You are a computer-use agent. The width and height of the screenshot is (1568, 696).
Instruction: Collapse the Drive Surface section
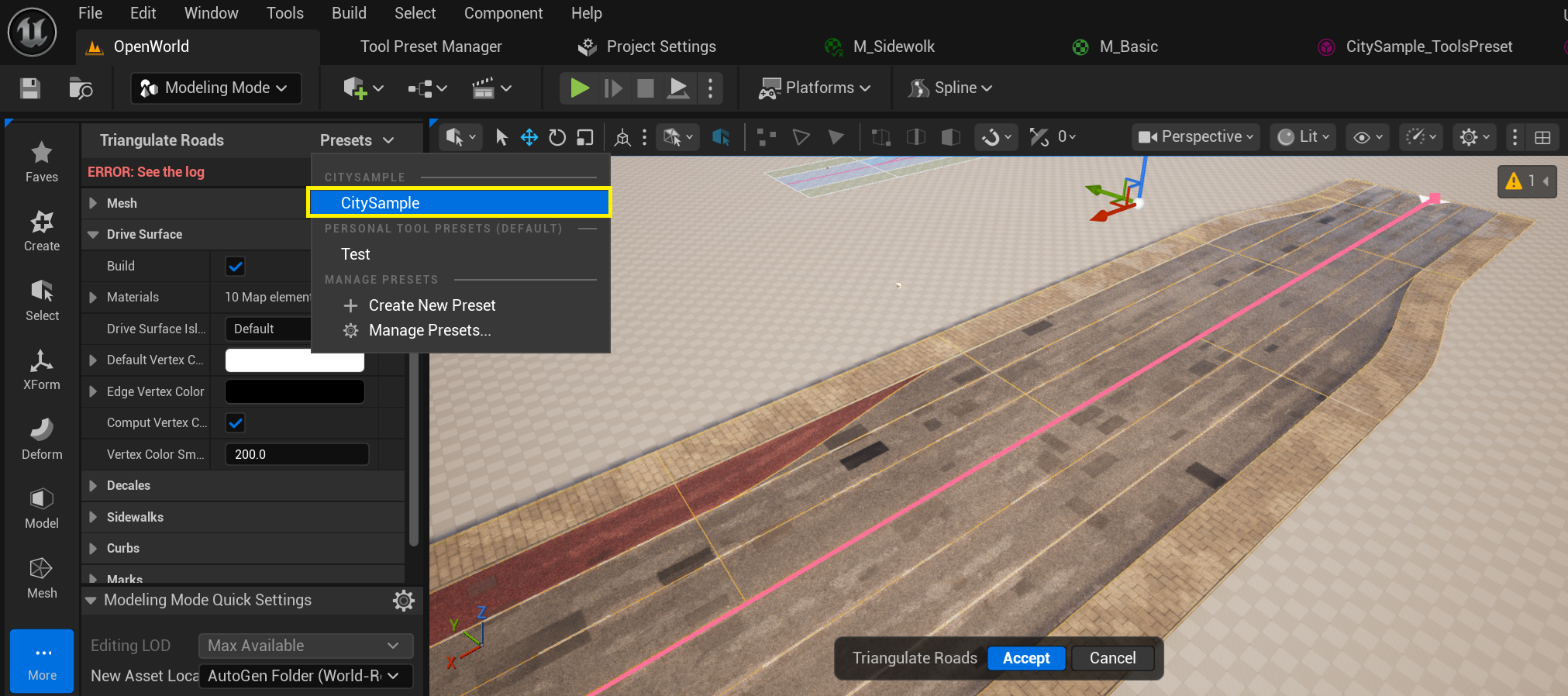[93, 234]
